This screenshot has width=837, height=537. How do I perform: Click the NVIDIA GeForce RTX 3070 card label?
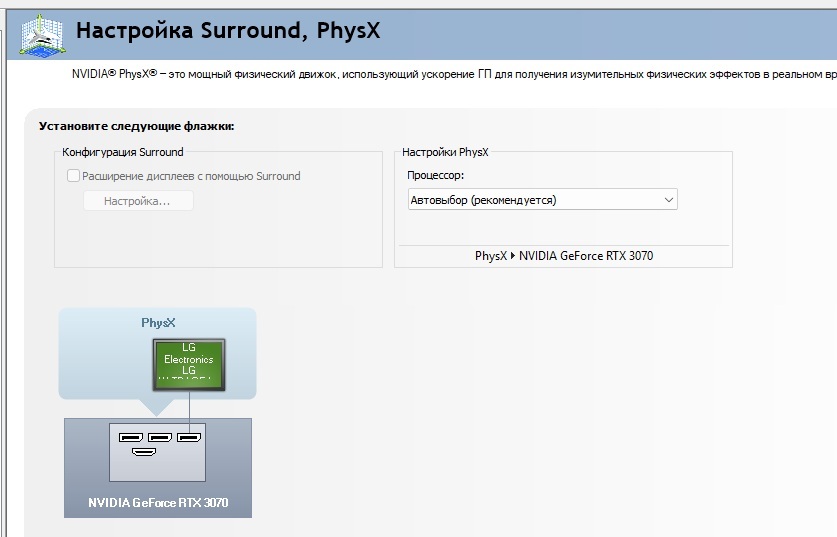158,502
